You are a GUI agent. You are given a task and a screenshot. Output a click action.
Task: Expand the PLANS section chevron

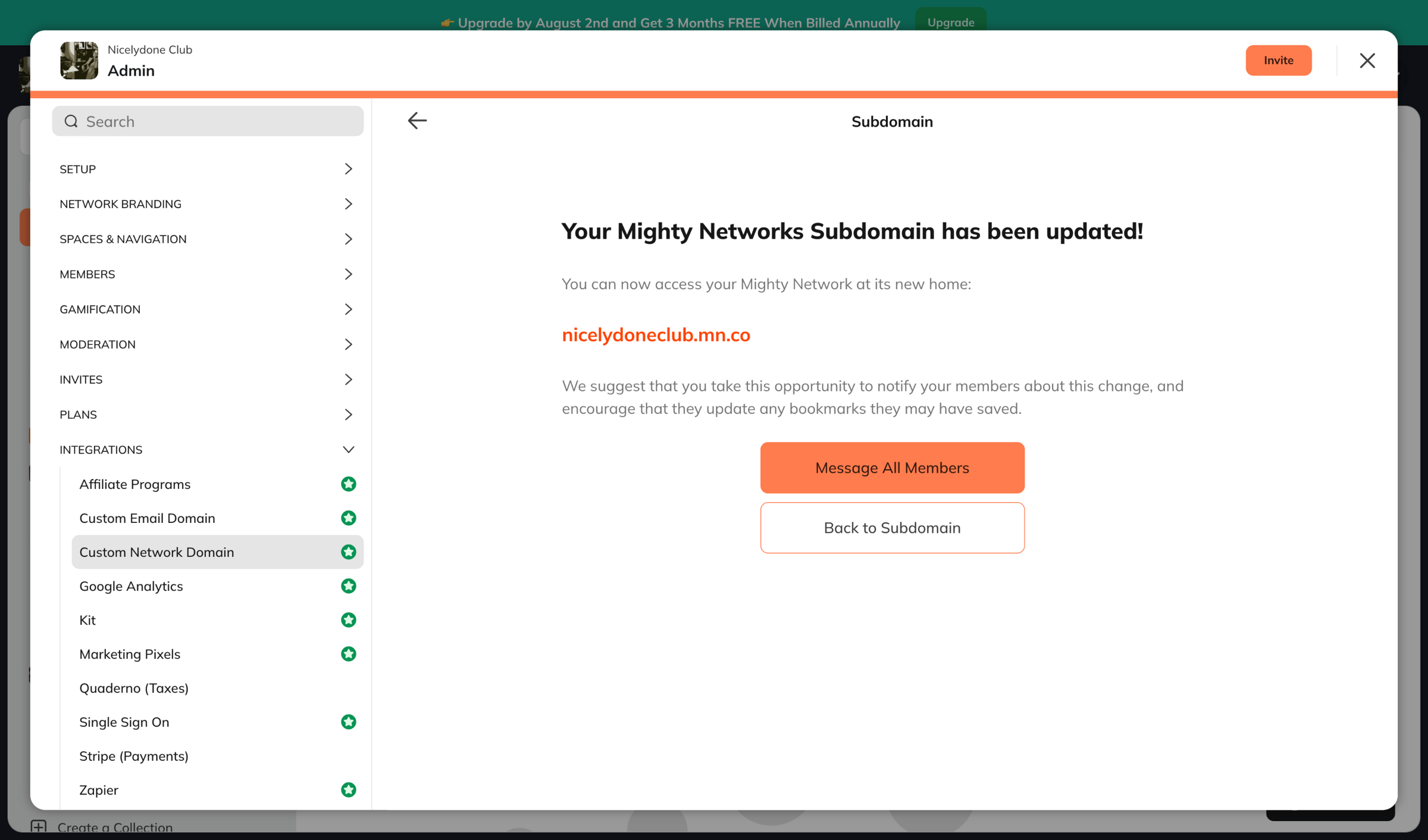349,415
